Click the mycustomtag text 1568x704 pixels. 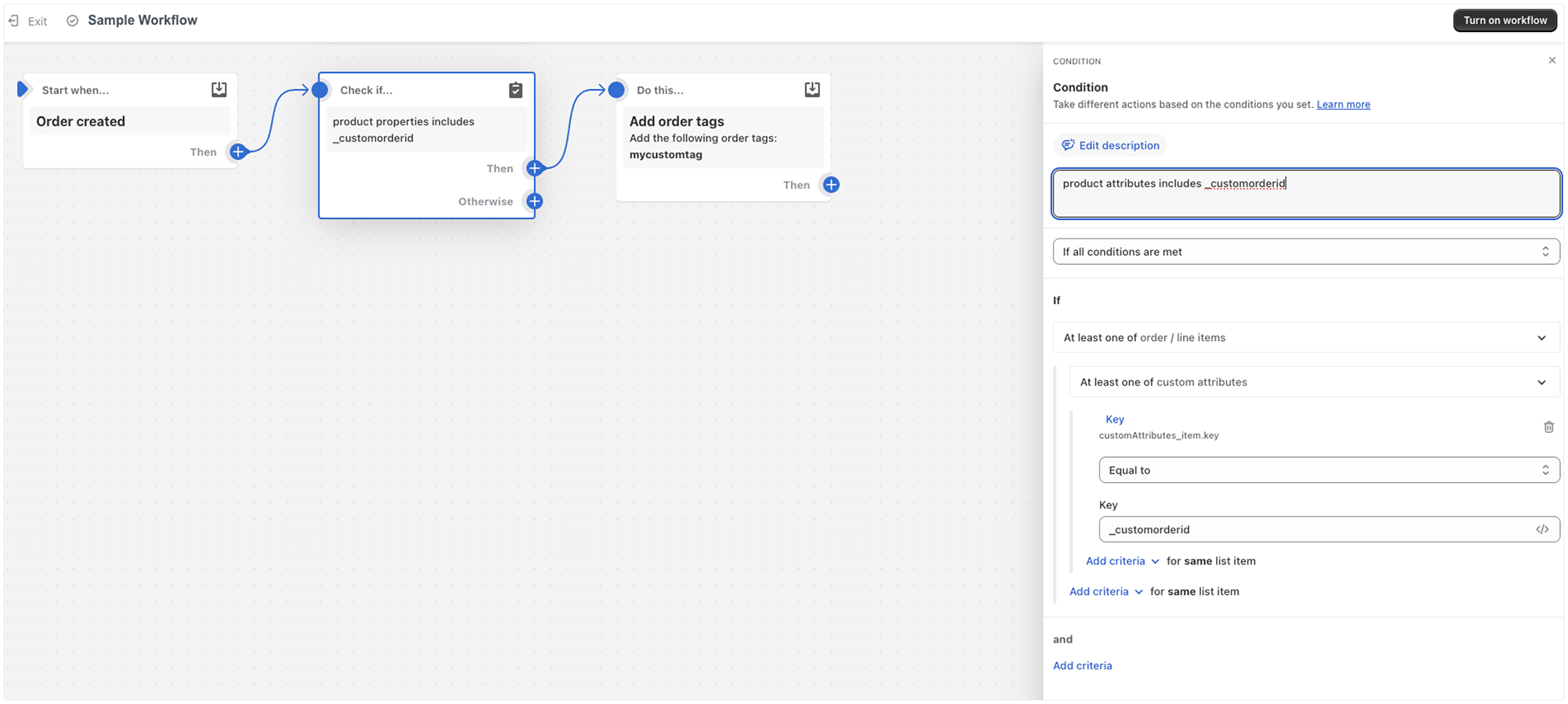[x=666, y=154]
